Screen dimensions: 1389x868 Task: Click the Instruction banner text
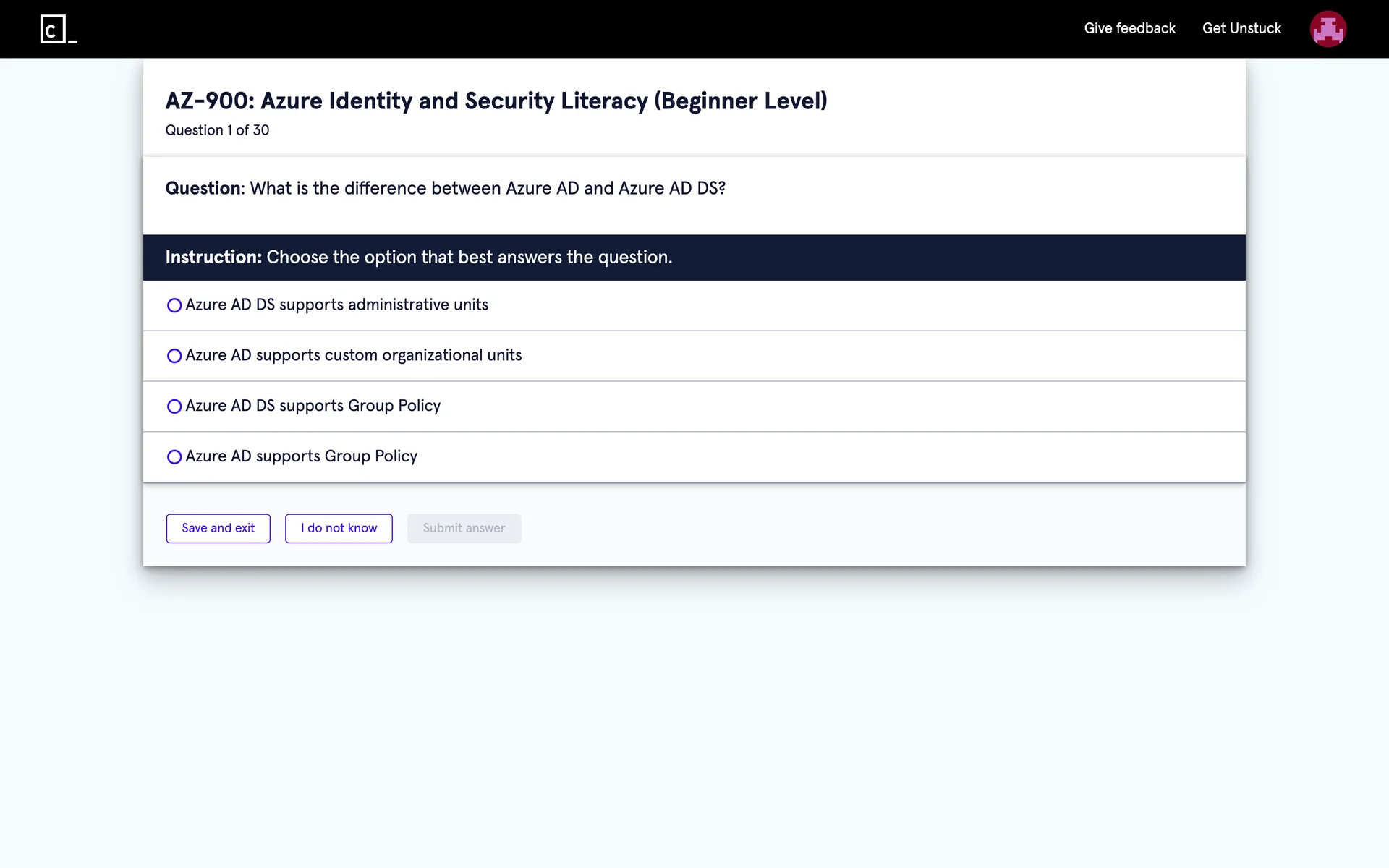419,258
